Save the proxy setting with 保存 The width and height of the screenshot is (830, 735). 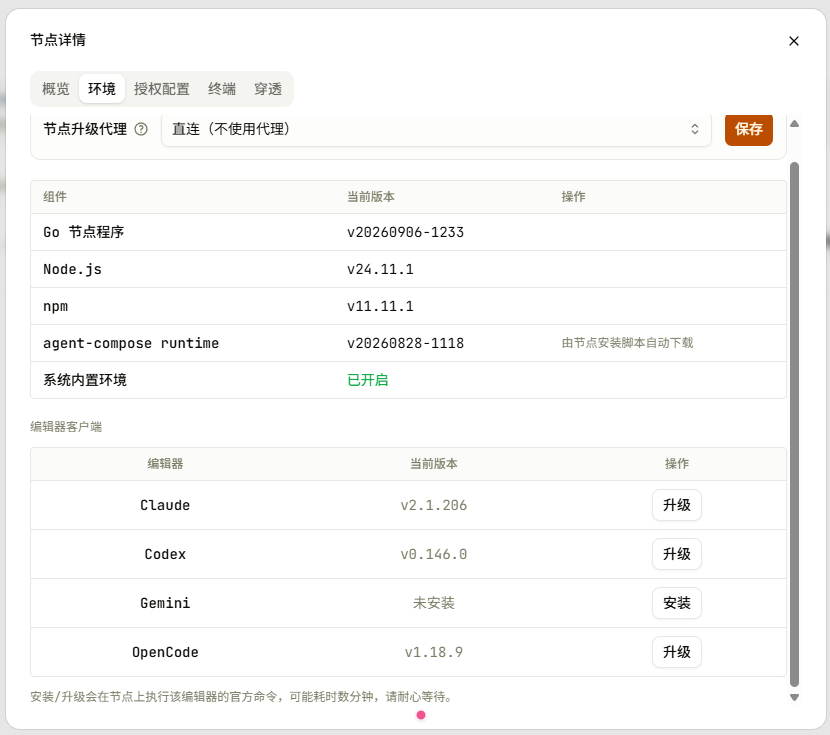(x=748, y=129)
